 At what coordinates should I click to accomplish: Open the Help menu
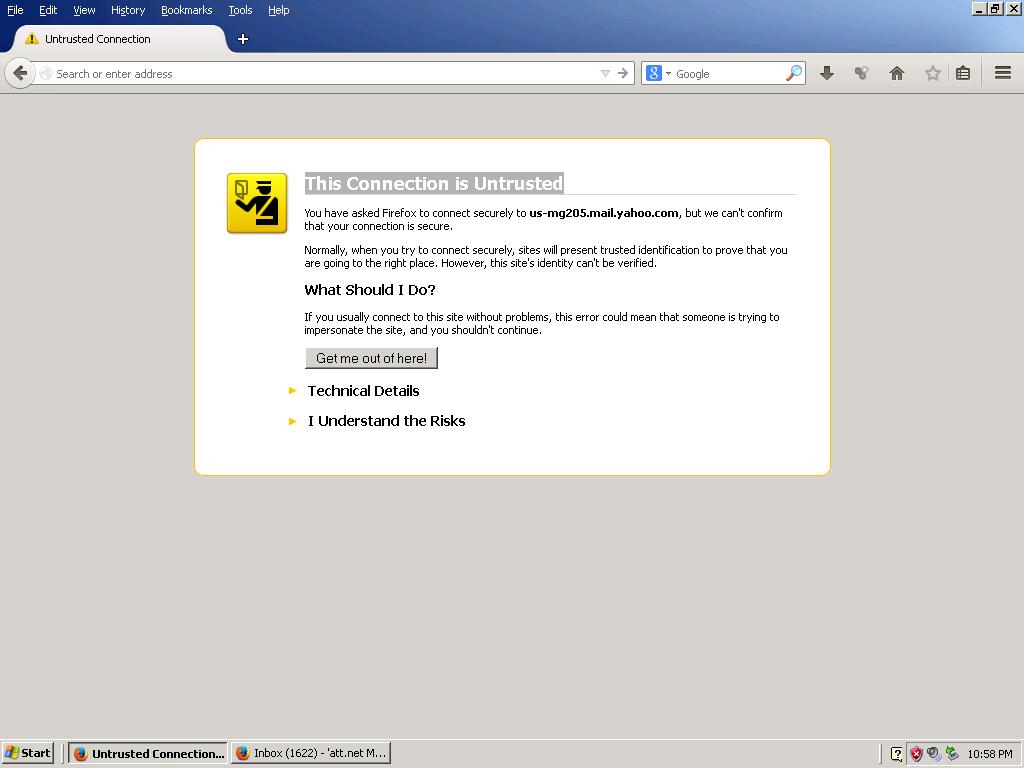pyautogui.click(x=279, y=10)
